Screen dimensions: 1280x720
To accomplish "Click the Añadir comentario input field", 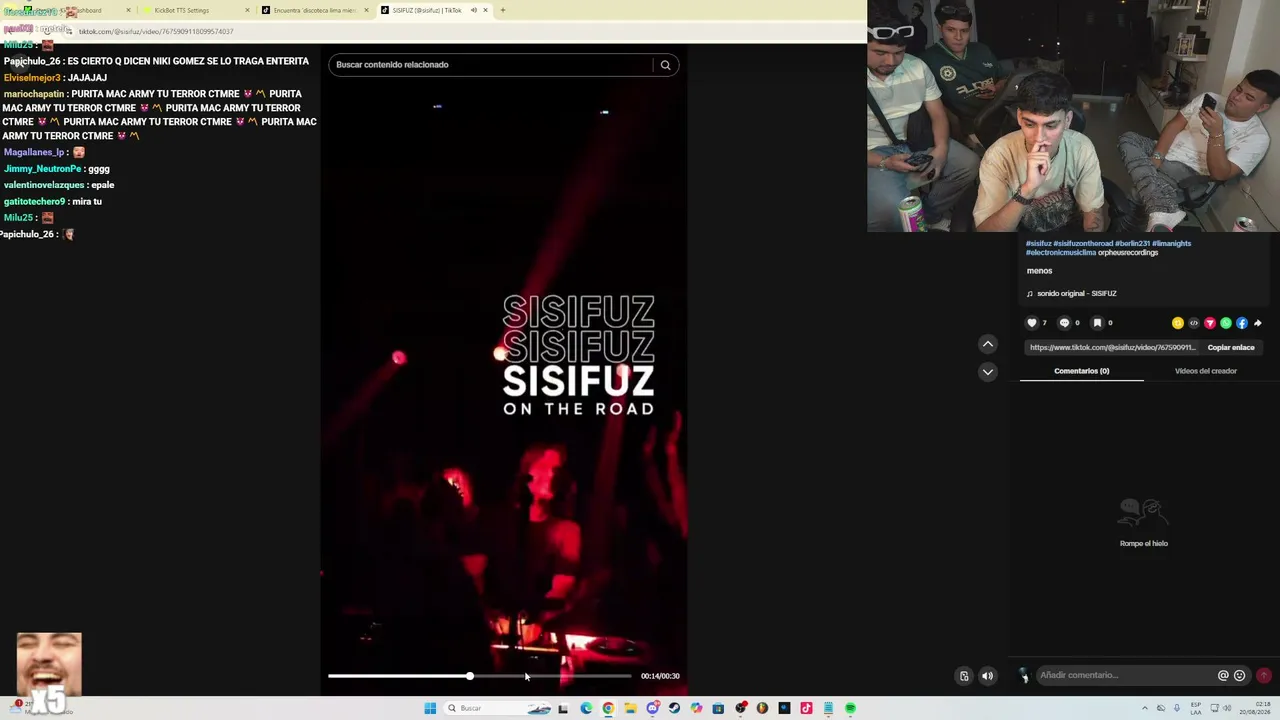I will pos(1124,675).
